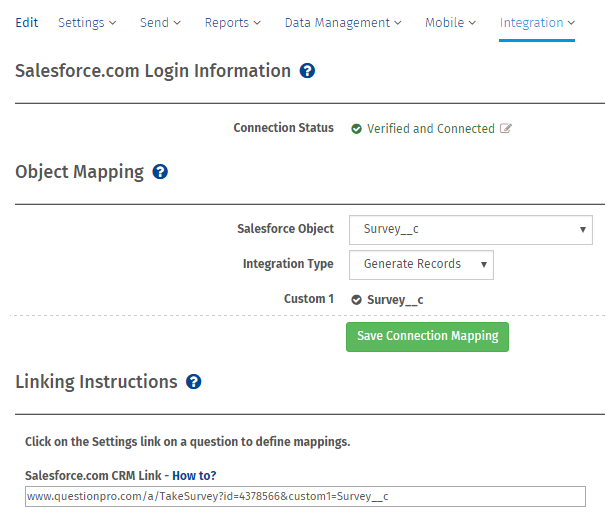Open the Edit tab
The image size is (607, 519).
tap(27, 22)
